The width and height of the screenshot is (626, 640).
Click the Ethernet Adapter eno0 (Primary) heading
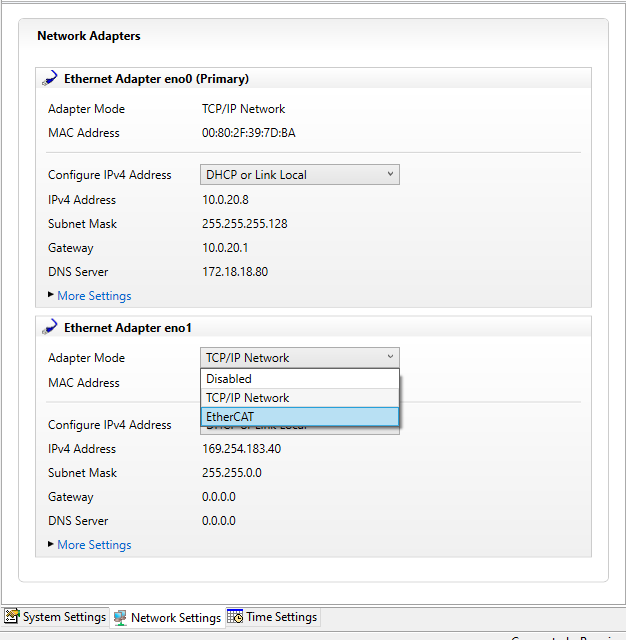click(x=156, y=79)
